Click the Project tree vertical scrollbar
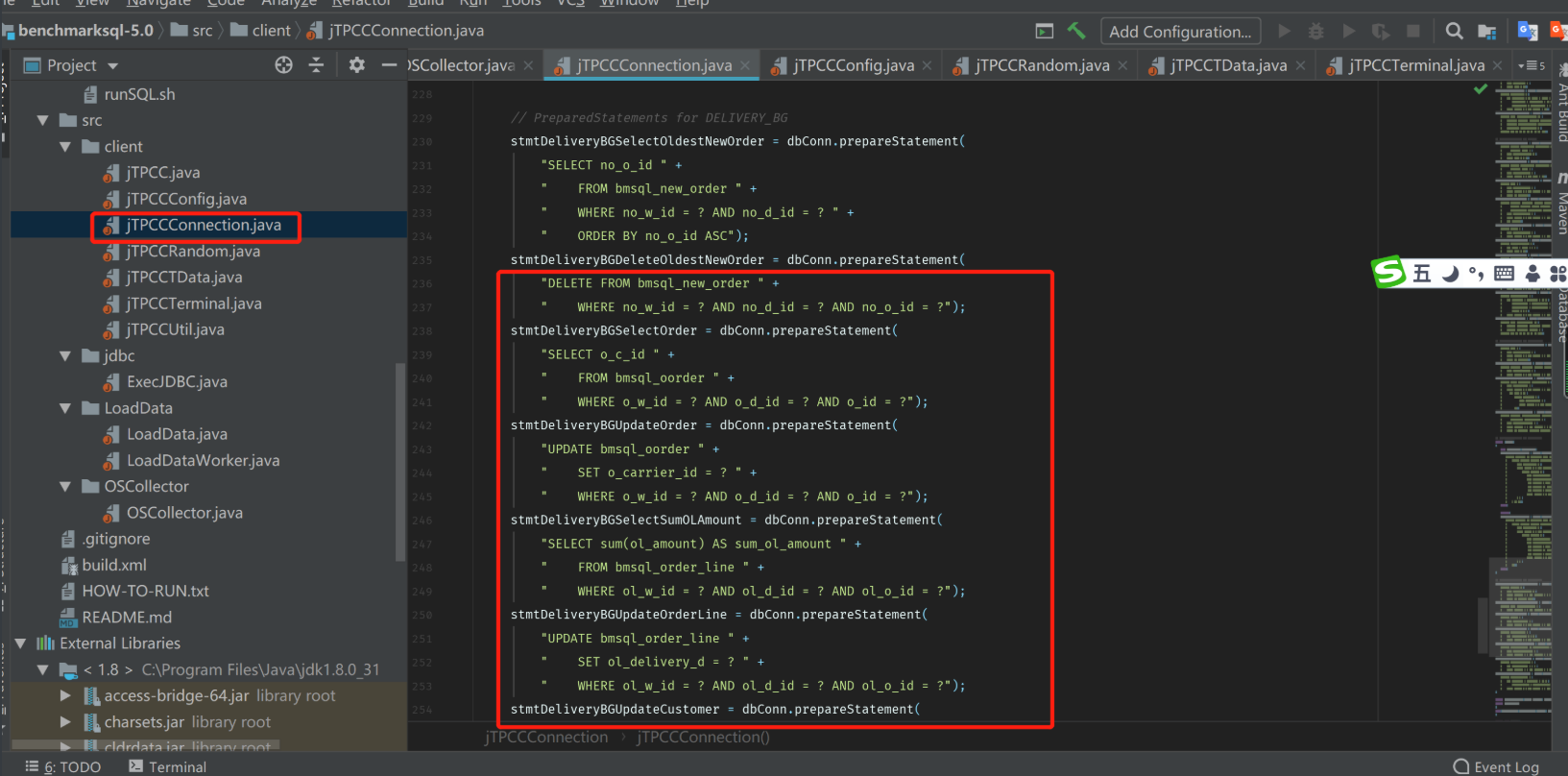The height and width of the screenshot is (776, 1568). pos(400,461)
